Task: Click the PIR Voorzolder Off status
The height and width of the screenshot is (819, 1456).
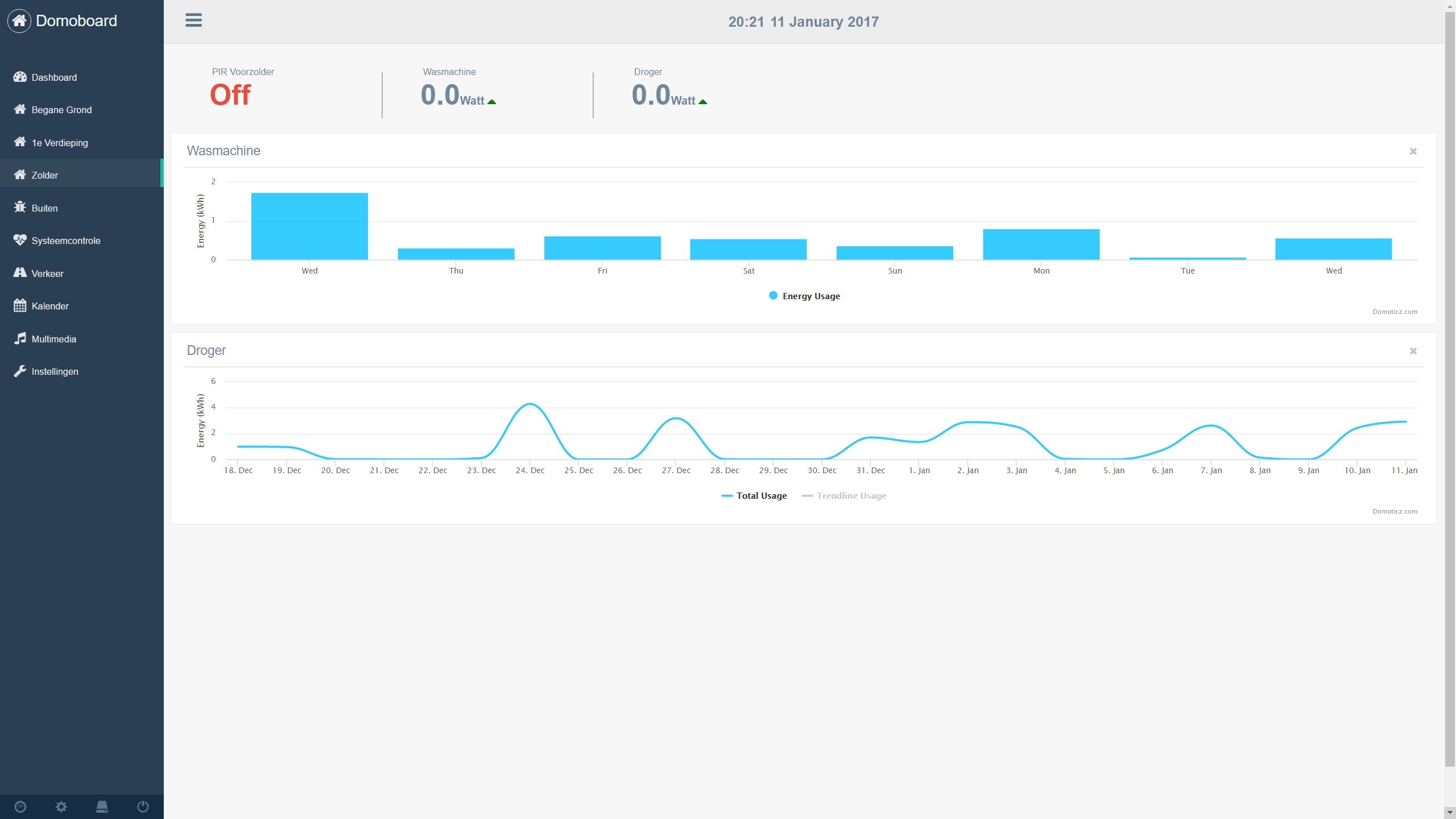Action: click(x=230, y=95)
